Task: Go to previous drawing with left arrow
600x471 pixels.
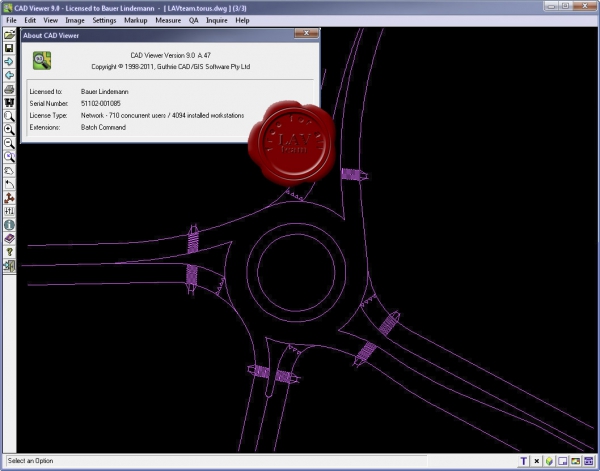Action: (x=9, y=75)
